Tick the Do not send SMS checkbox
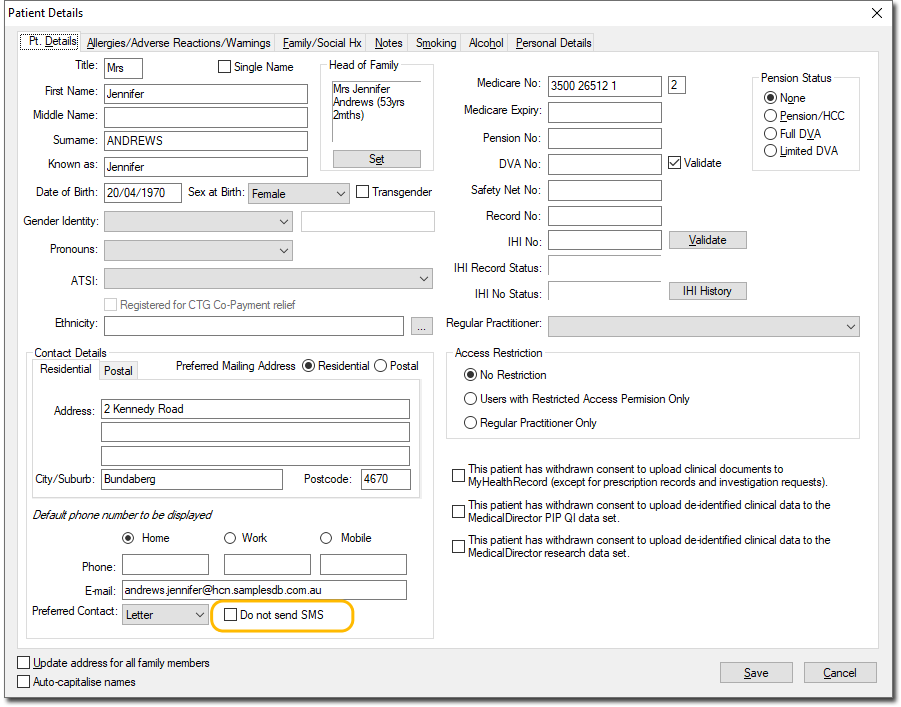Image resolution: width=901 pixels, height=707 pixels. [231, 615]
